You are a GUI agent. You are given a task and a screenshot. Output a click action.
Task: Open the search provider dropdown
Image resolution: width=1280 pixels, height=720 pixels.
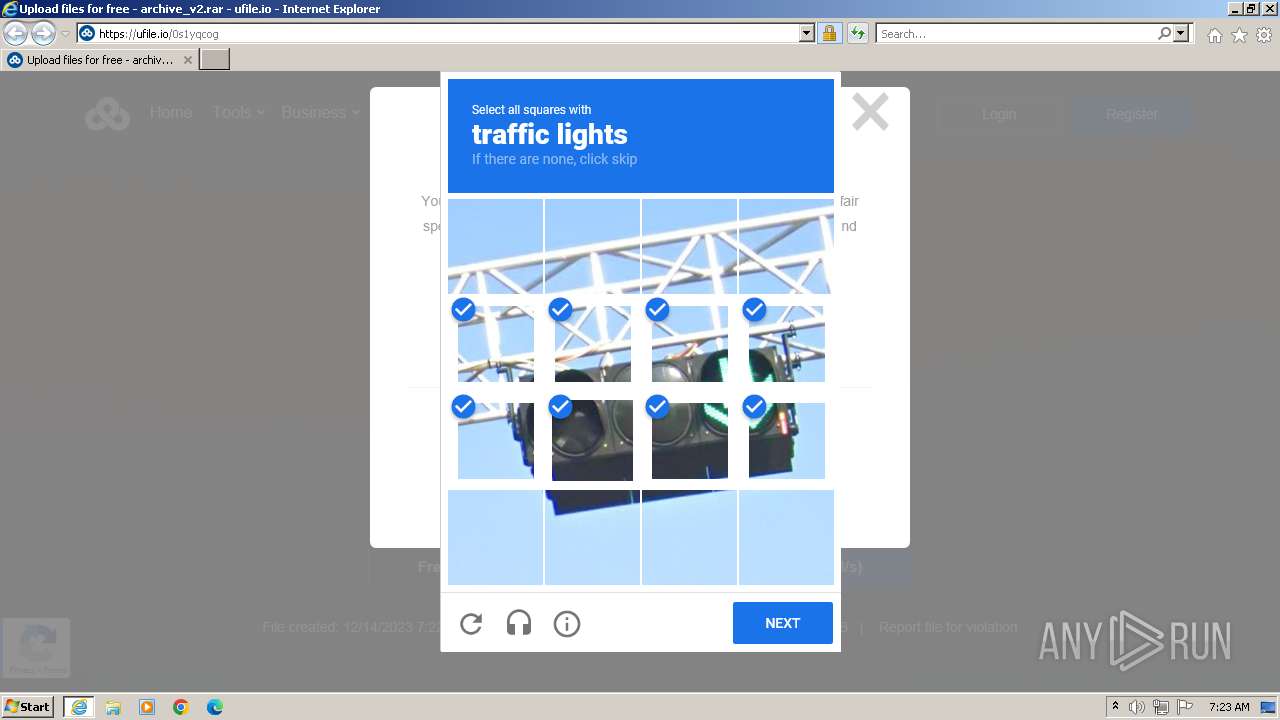click(x=1181, y=33)
